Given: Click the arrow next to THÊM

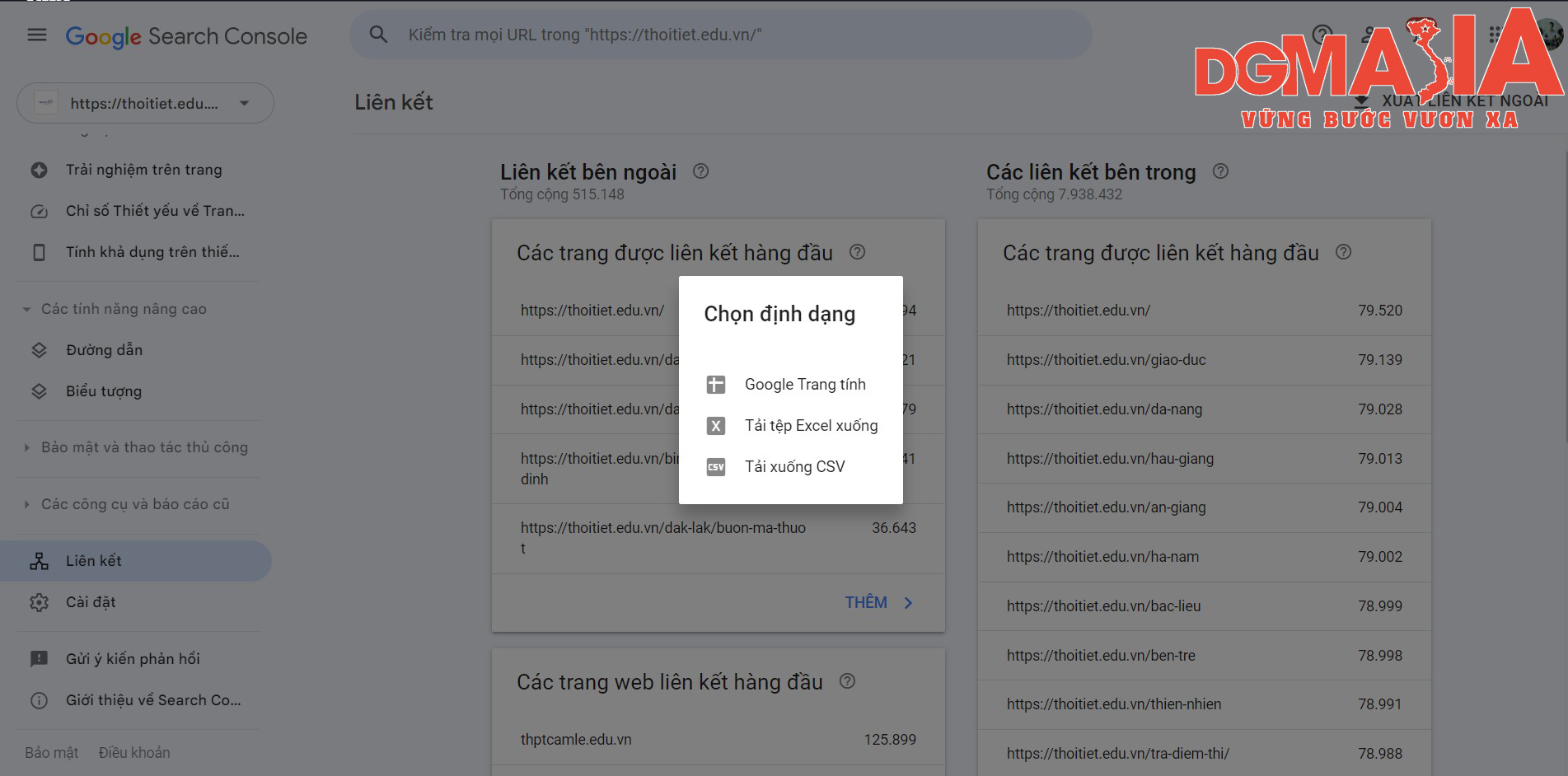Looking at the screenshot, I should (908, 603).
